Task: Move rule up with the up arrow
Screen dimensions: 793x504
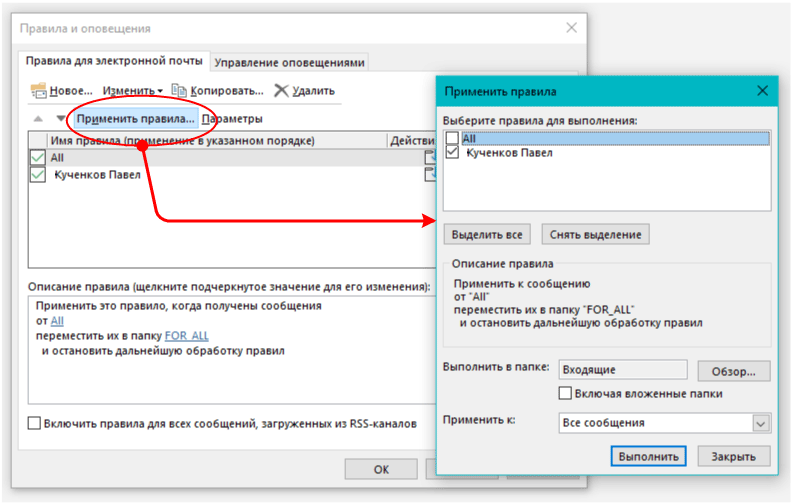Action: (x=36, y=119)
